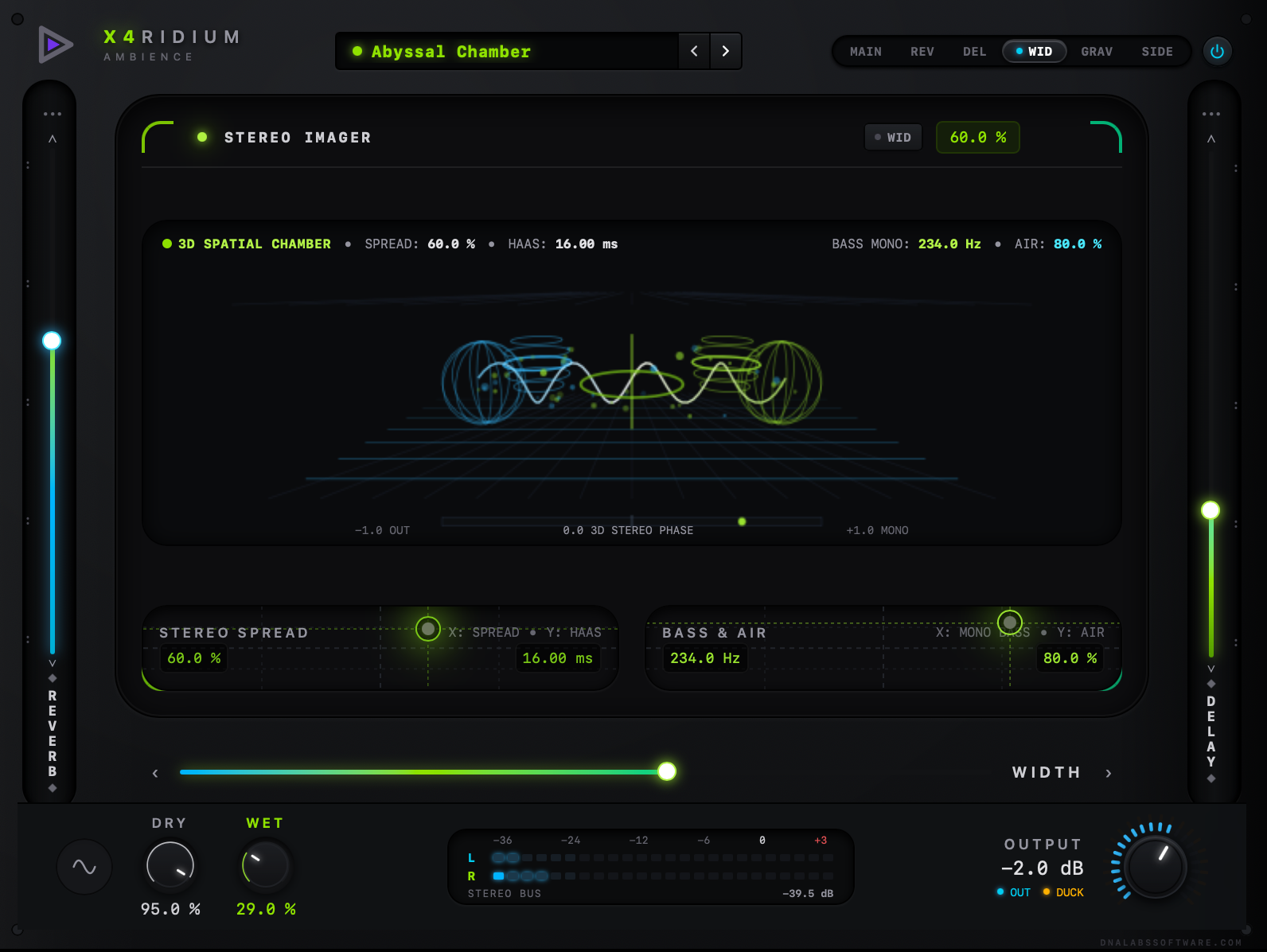Open the GRAV tab

tap(1097, 52)
